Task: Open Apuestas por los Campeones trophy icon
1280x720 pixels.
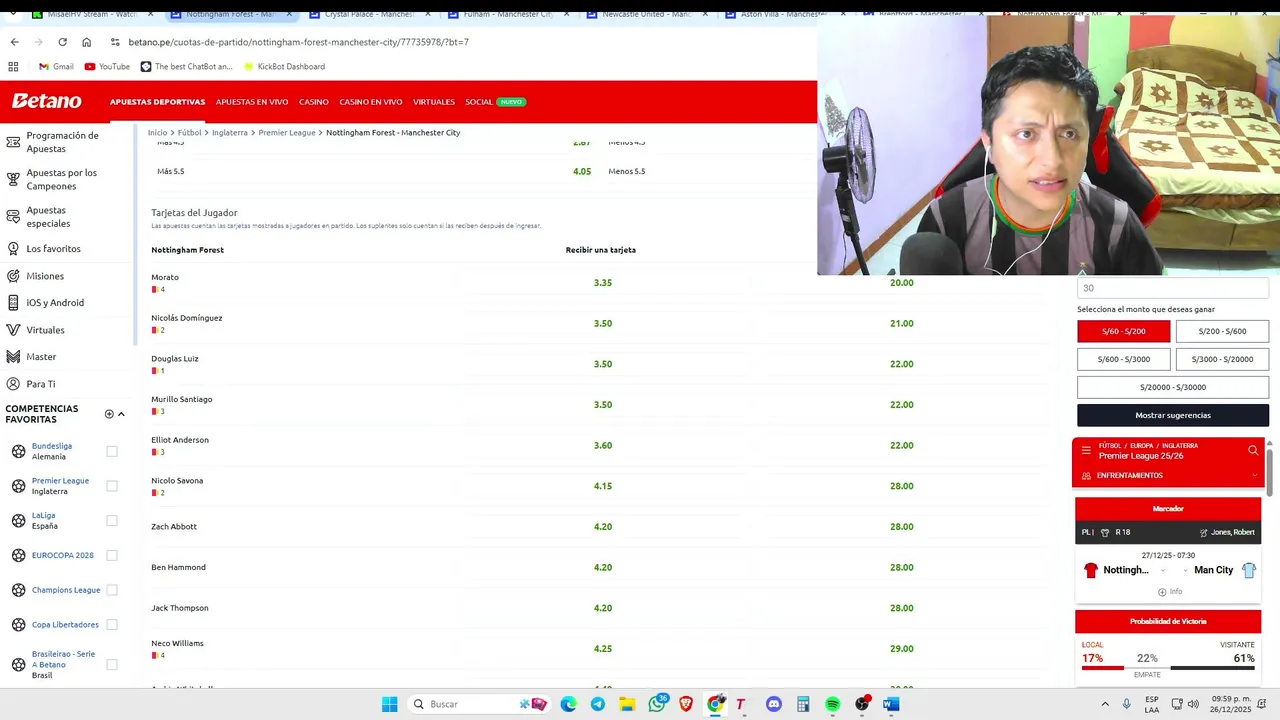Action: (13, 180)
